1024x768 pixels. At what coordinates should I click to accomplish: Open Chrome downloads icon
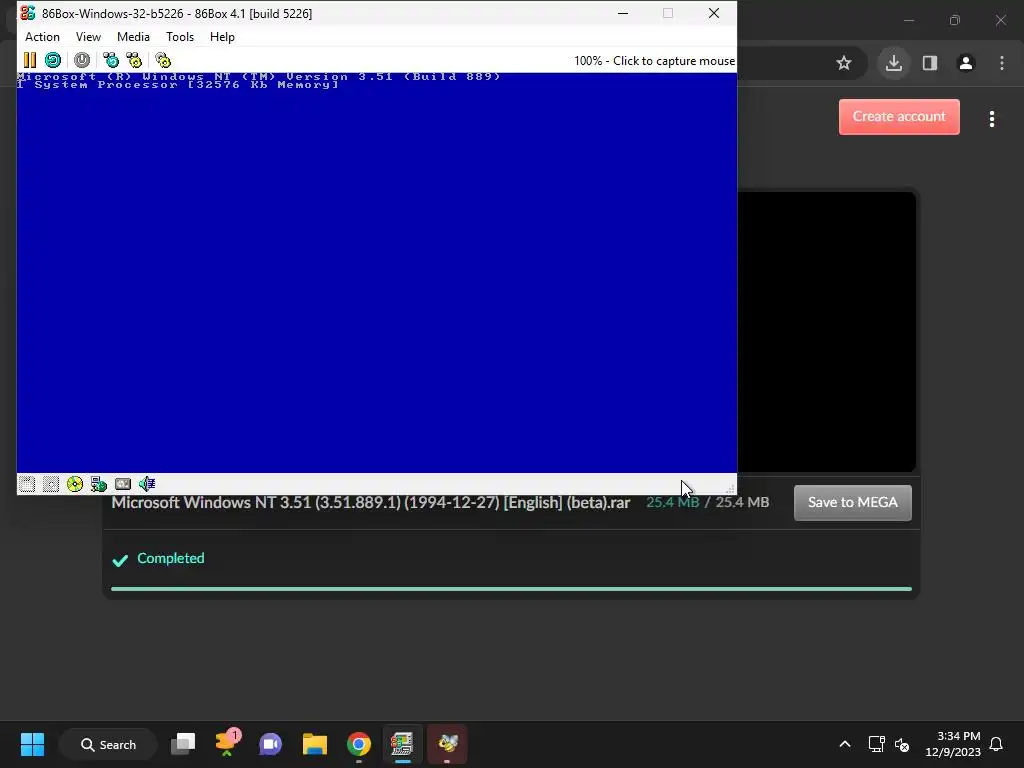(894, 63)
